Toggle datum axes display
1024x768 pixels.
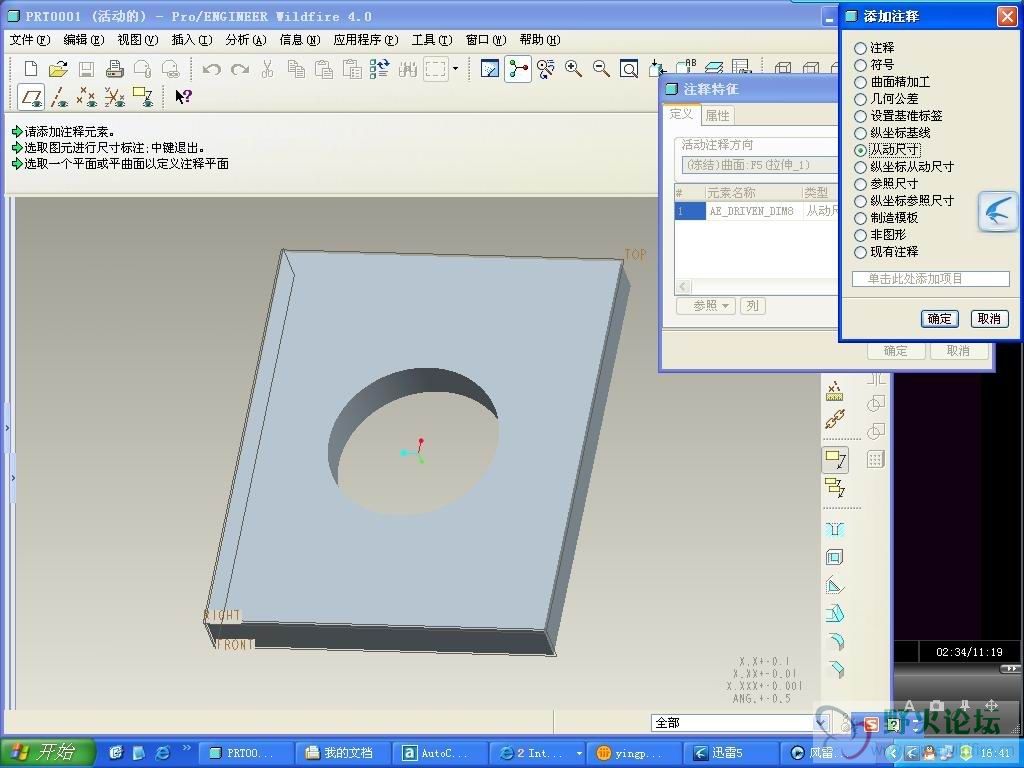(x=59, y=97)
